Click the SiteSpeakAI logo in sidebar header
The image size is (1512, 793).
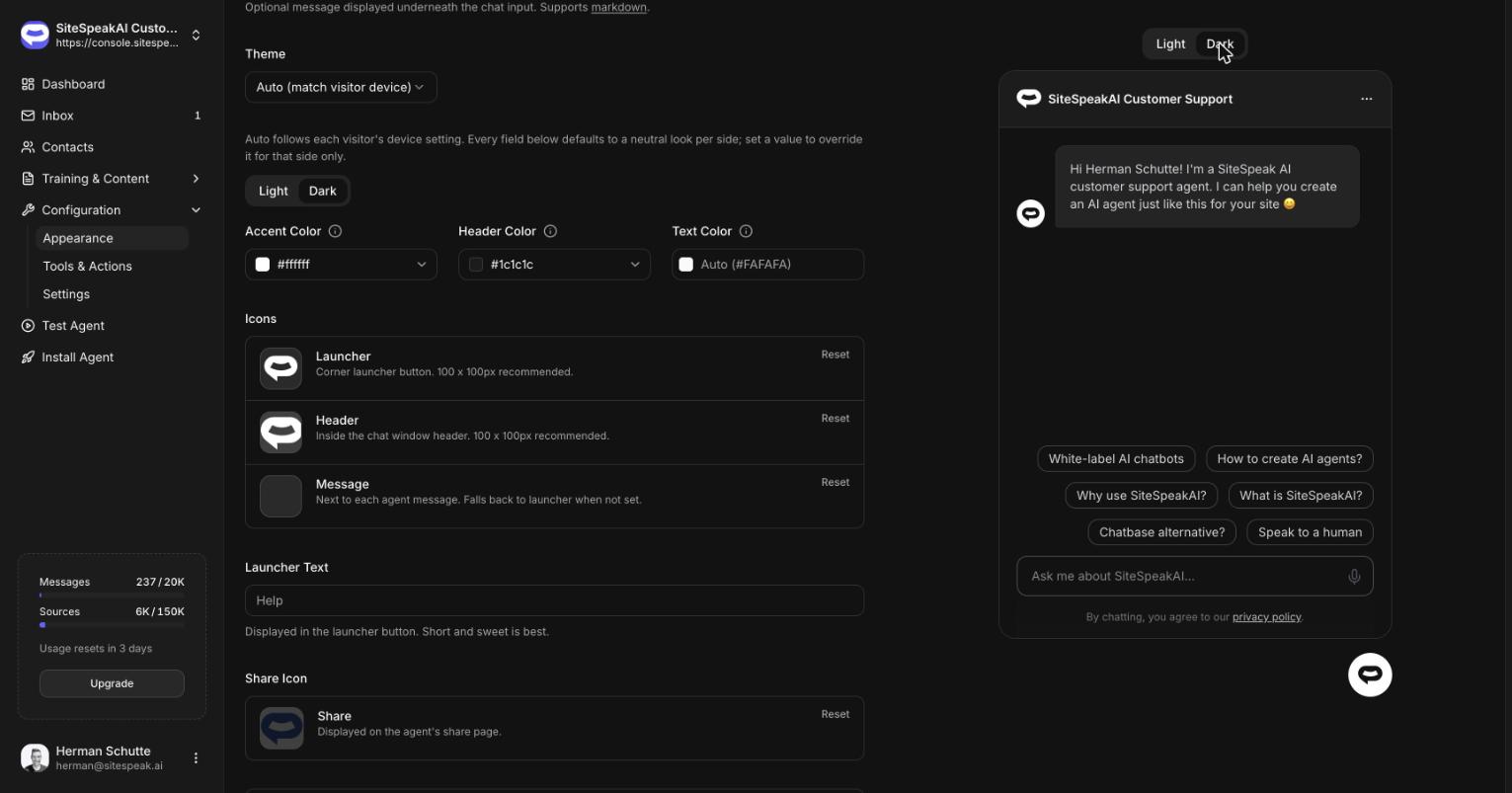click(x=35, y=36)
